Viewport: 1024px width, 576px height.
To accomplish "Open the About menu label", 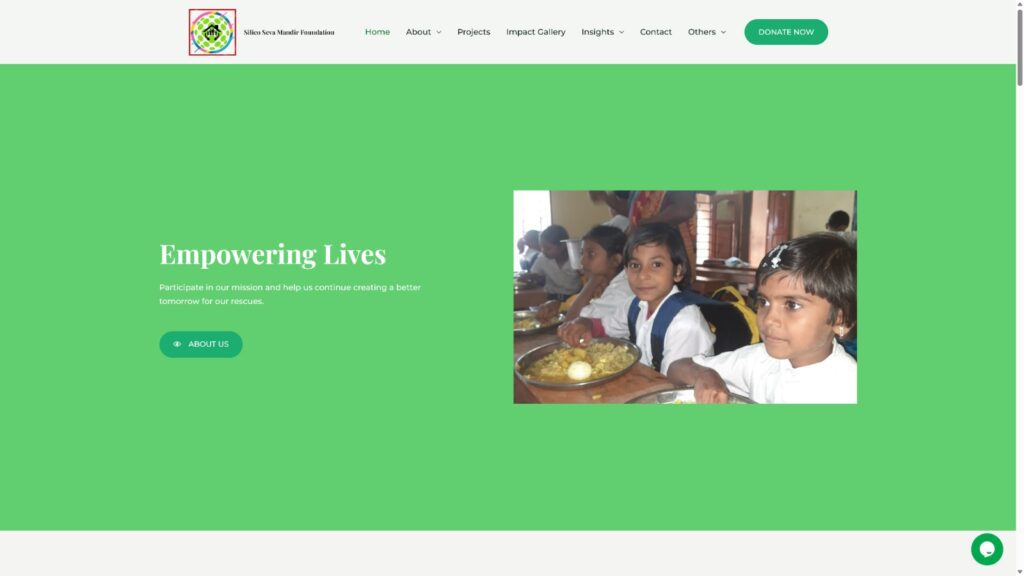I will [x=418, y=32].
